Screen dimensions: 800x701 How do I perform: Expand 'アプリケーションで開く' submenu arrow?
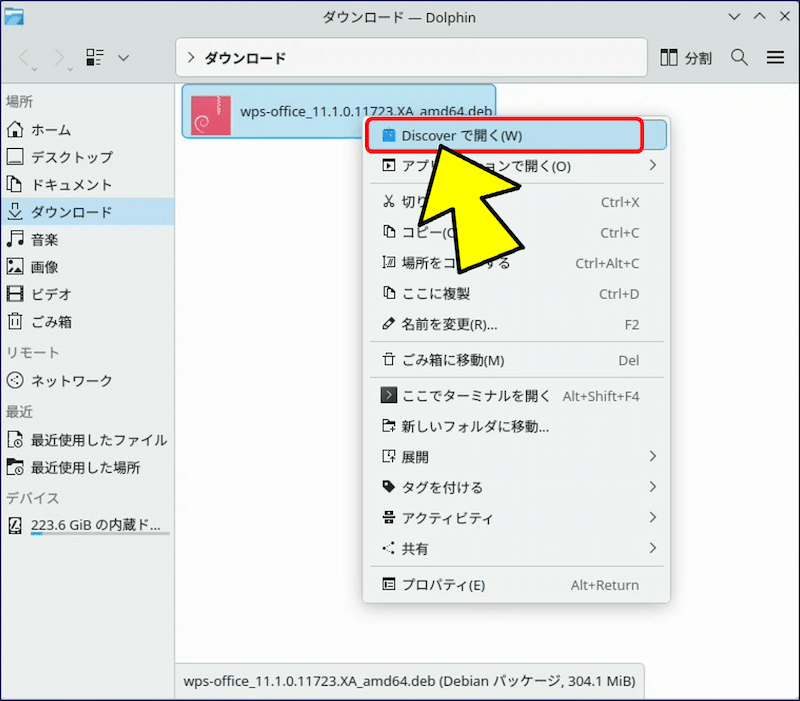point(652,166)
